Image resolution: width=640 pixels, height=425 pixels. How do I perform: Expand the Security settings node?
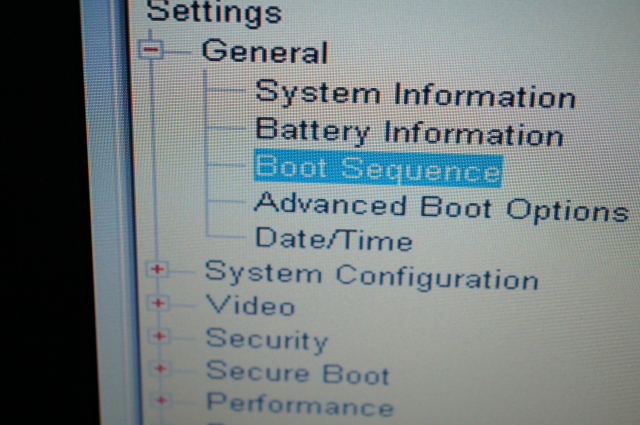159,336
